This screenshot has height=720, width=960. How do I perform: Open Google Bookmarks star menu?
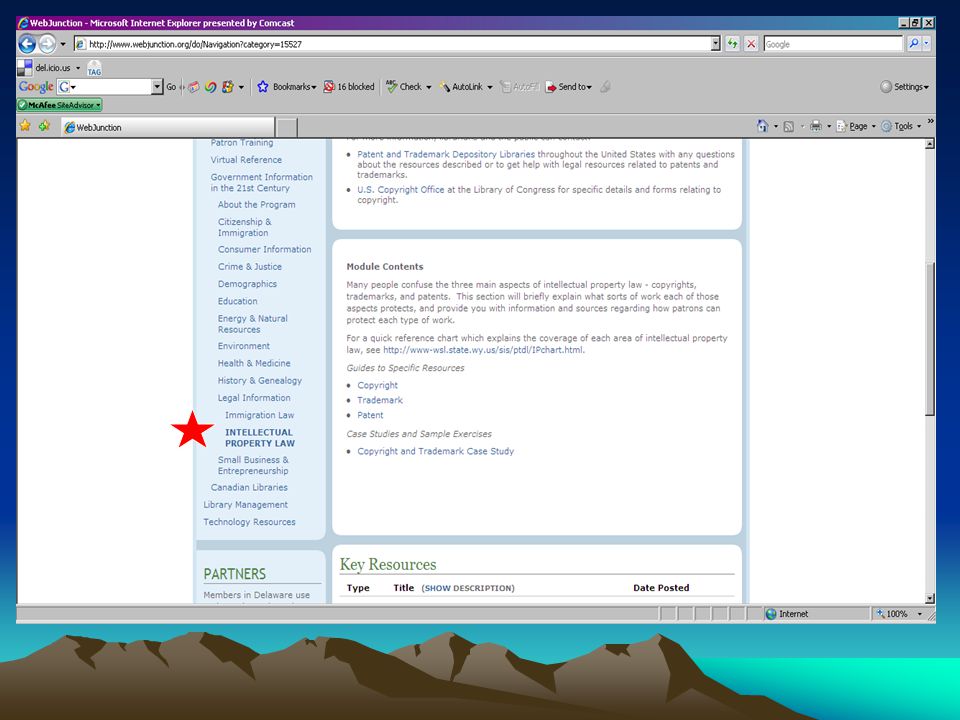click(x=287, y=87)
